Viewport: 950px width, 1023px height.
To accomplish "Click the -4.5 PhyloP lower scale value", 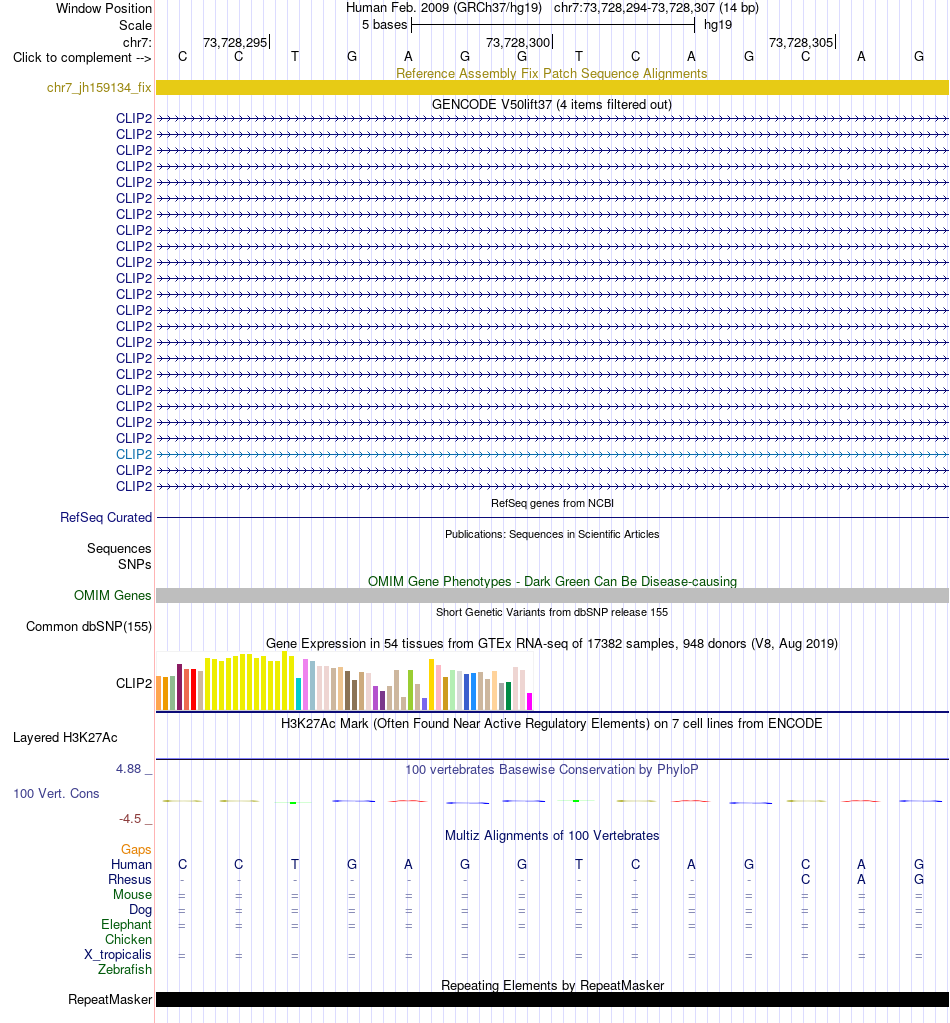I will click(x=130, y=818).
